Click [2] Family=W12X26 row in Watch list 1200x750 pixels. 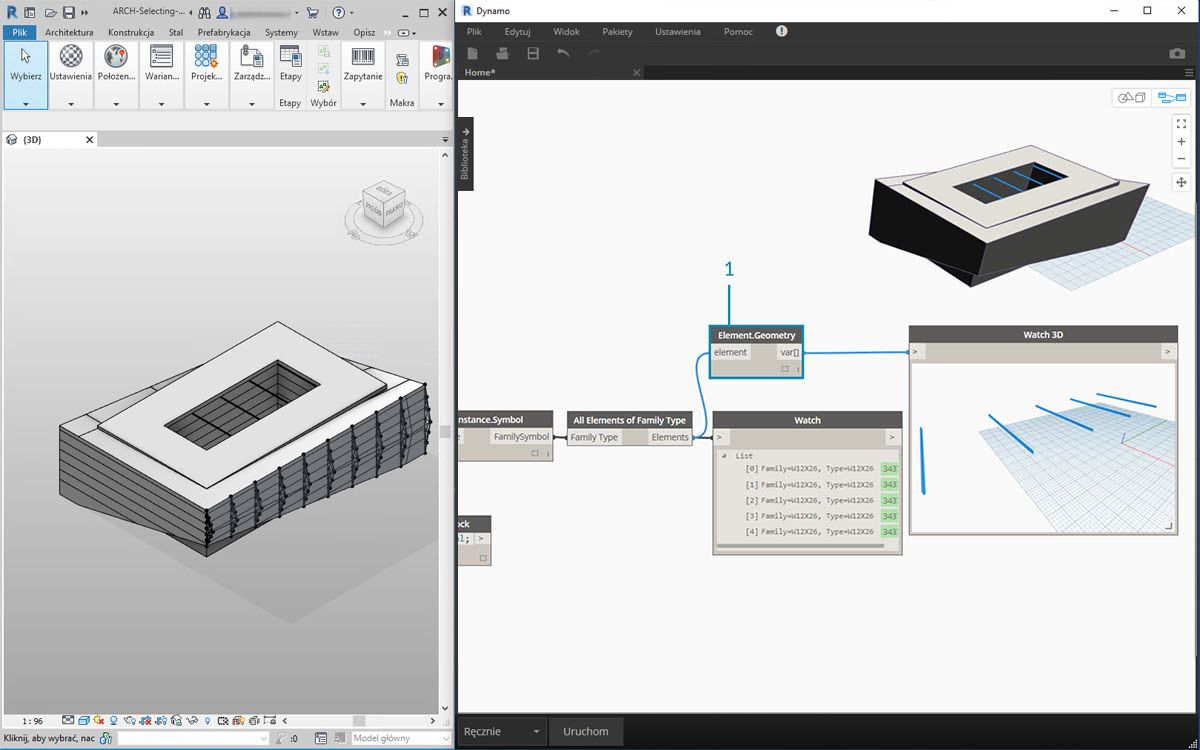[x=809, y=499]
